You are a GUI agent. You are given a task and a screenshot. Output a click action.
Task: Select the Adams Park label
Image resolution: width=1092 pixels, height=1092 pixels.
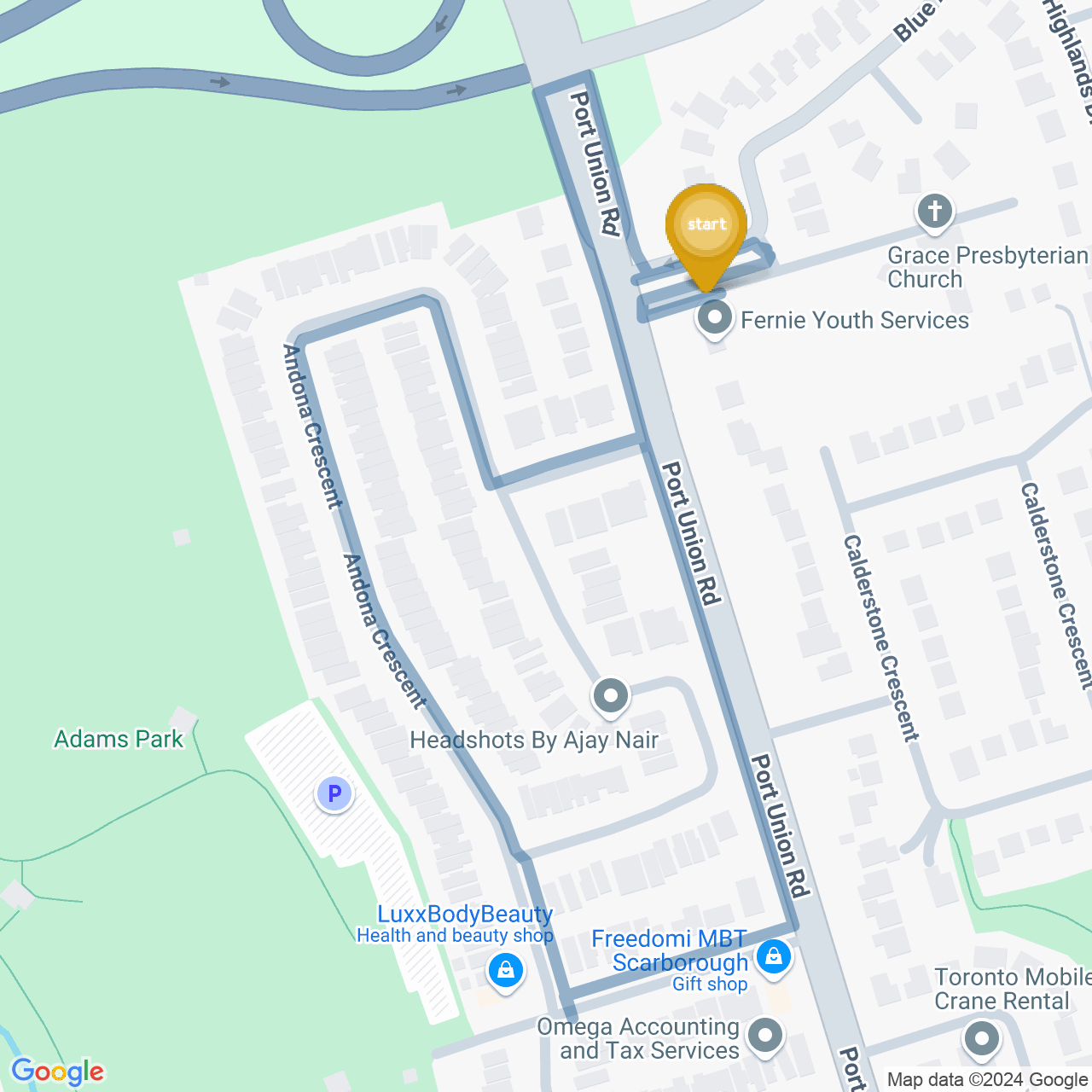[119, 739]
